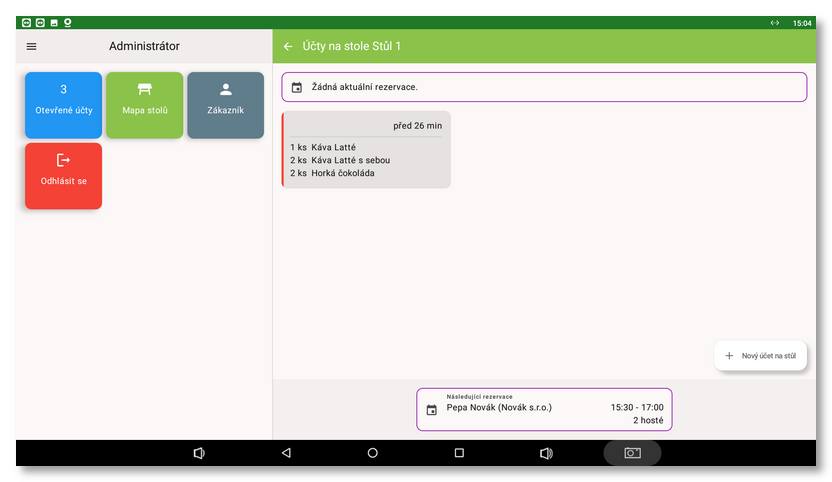The image size is (832, 482).
Task: Click the second status bar notification icon
Action: pos(40,22)
